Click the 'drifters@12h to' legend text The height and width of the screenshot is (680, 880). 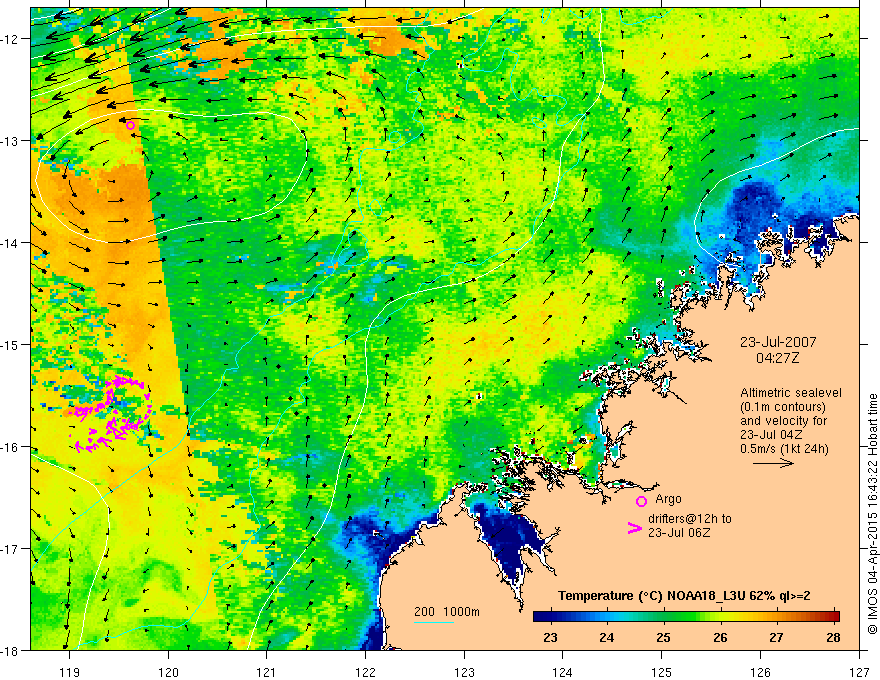690,519
